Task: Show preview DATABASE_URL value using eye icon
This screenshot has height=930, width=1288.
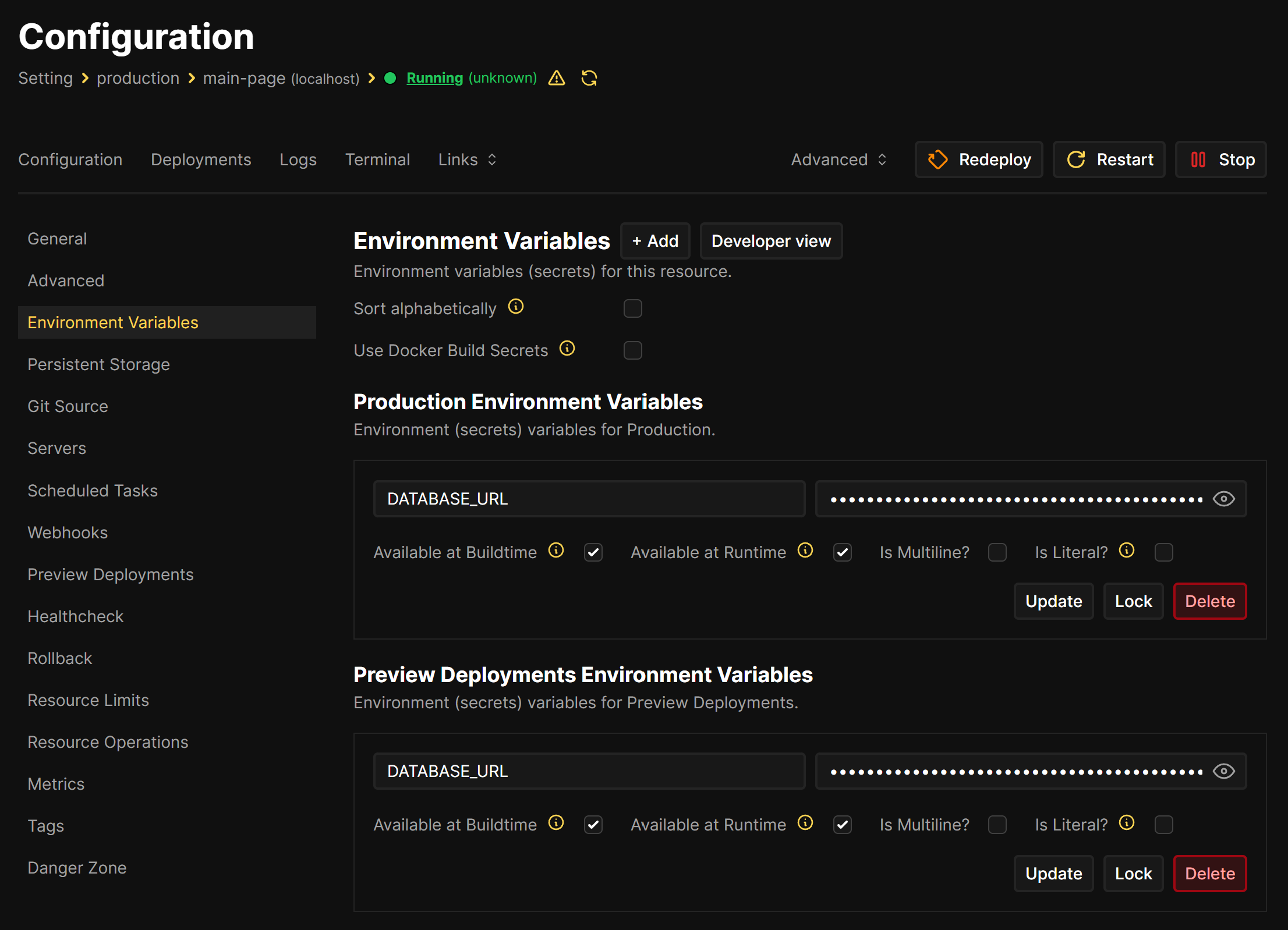Action: 1224,771
